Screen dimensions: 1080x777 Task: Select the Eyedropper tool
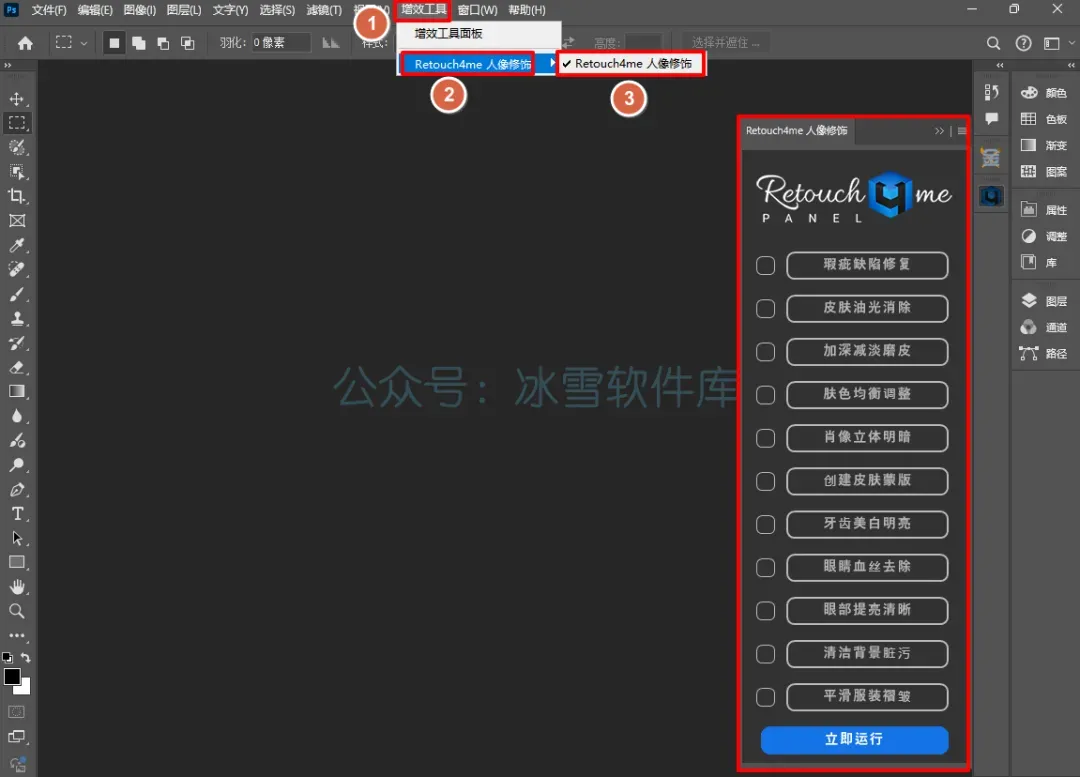pyautogui.click(x=17, y=245)
